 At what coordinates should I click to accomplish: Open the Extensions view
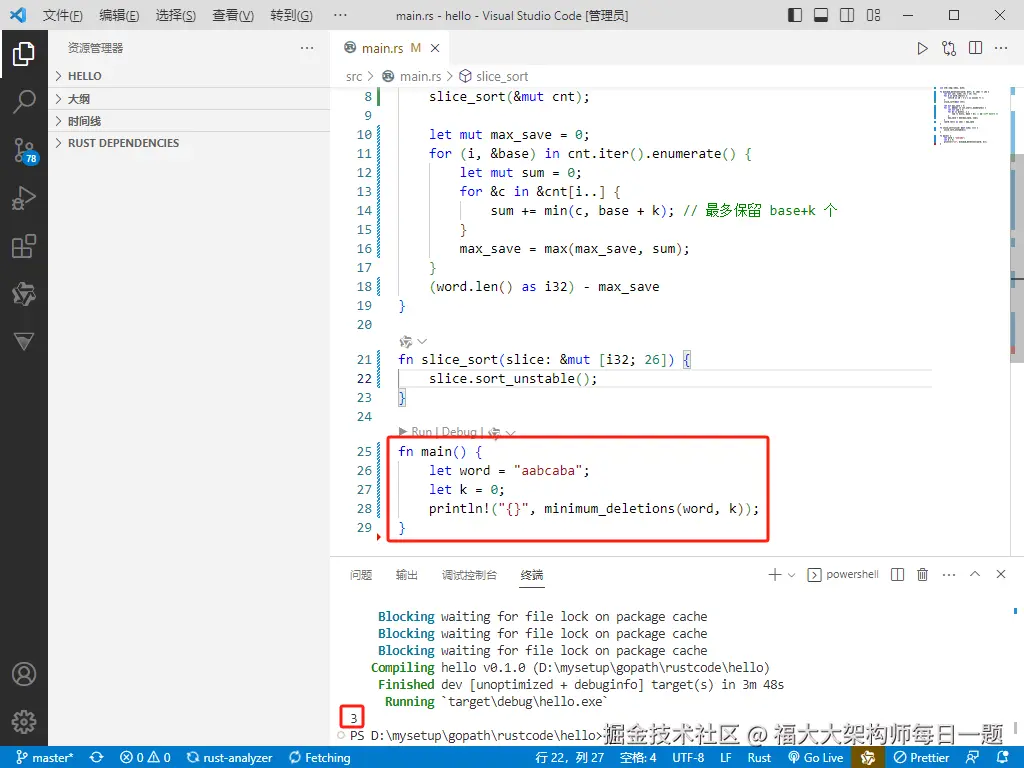point(24,246)
